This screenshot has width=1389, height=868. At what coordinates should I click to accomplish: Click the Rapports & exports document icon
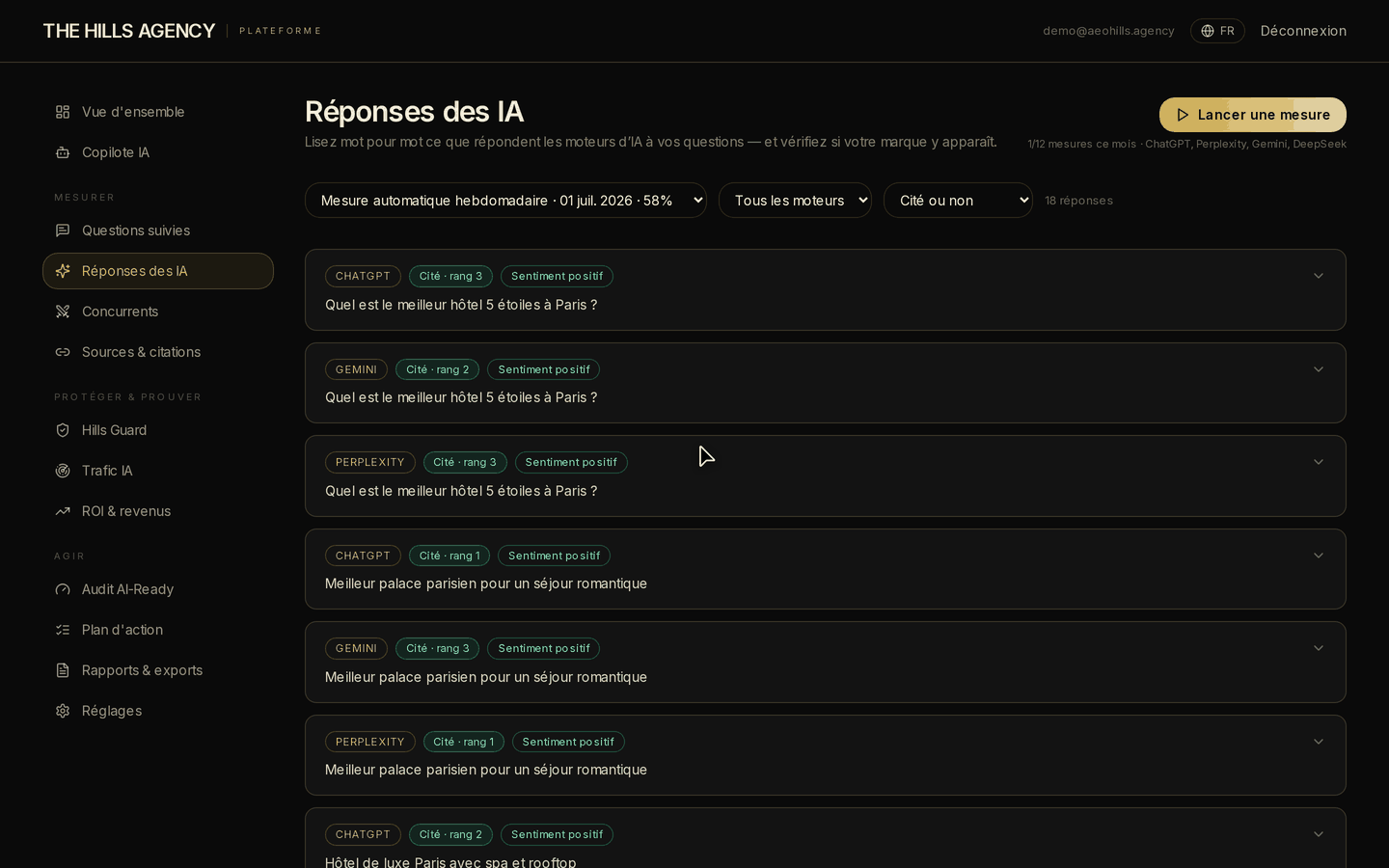pos(63,670)
